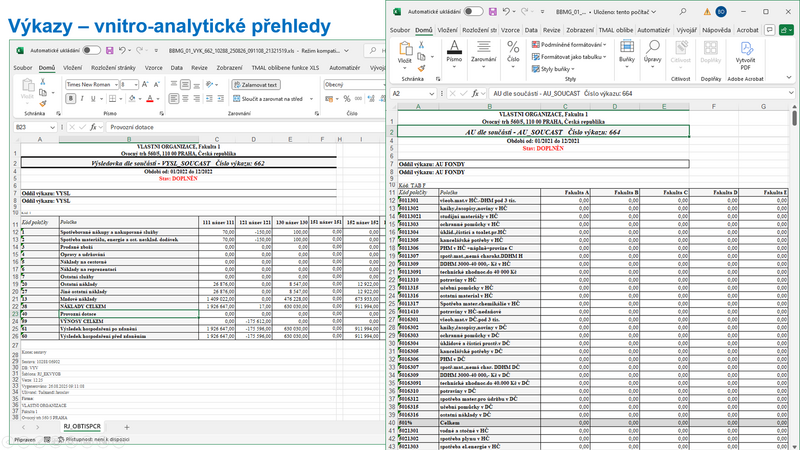Click BO user account avatar

coord(721,12)
